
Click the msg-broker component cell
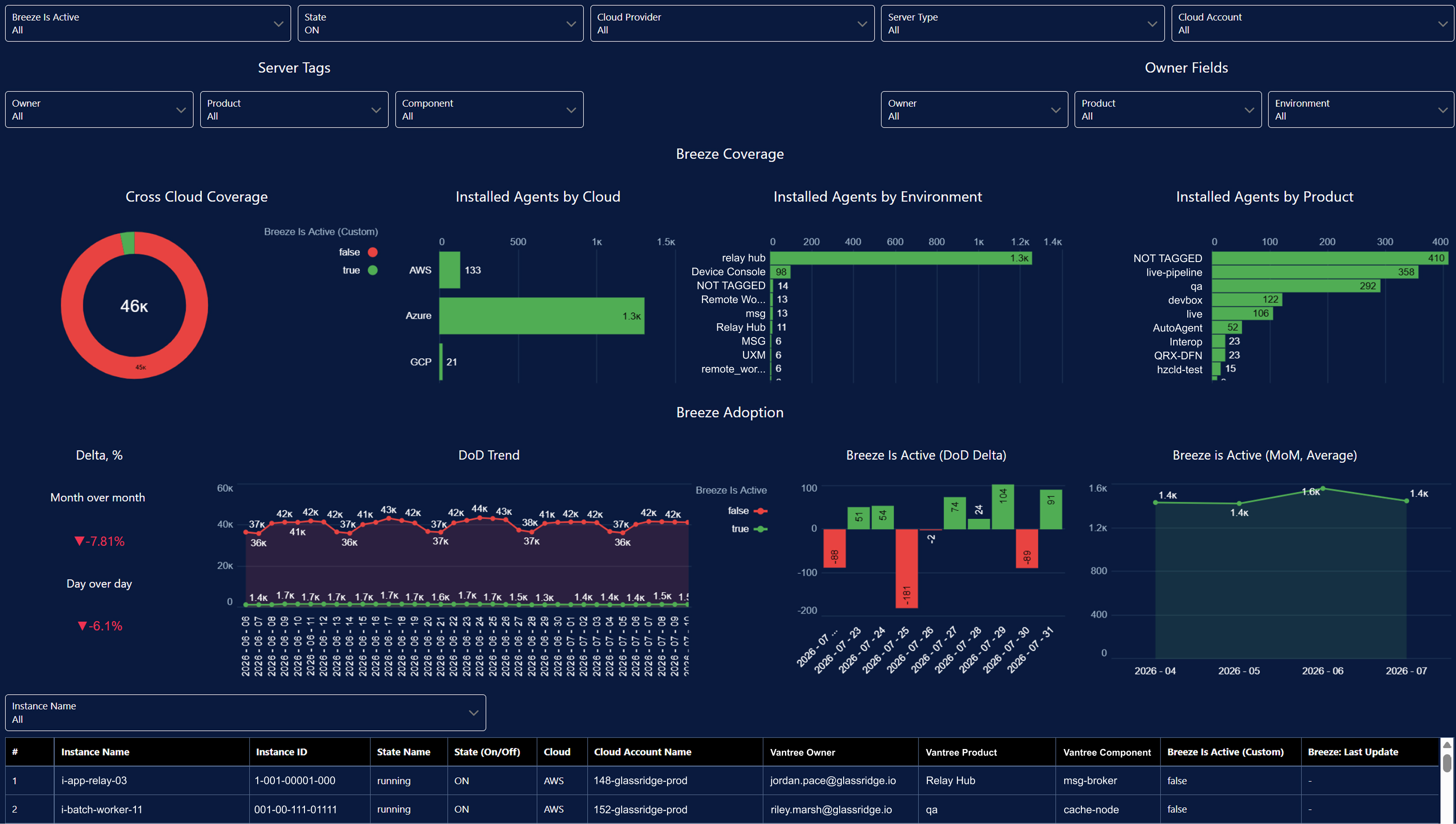[1108, 780]
